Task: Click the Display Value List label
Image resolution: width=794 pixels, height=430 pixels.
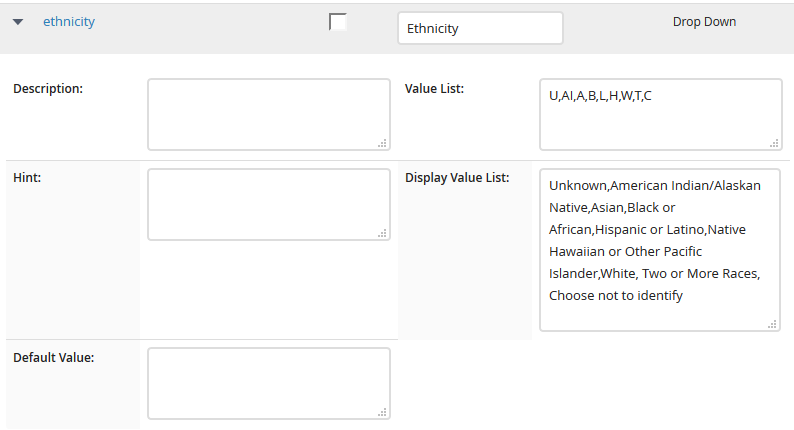Action: coord(457,178)
